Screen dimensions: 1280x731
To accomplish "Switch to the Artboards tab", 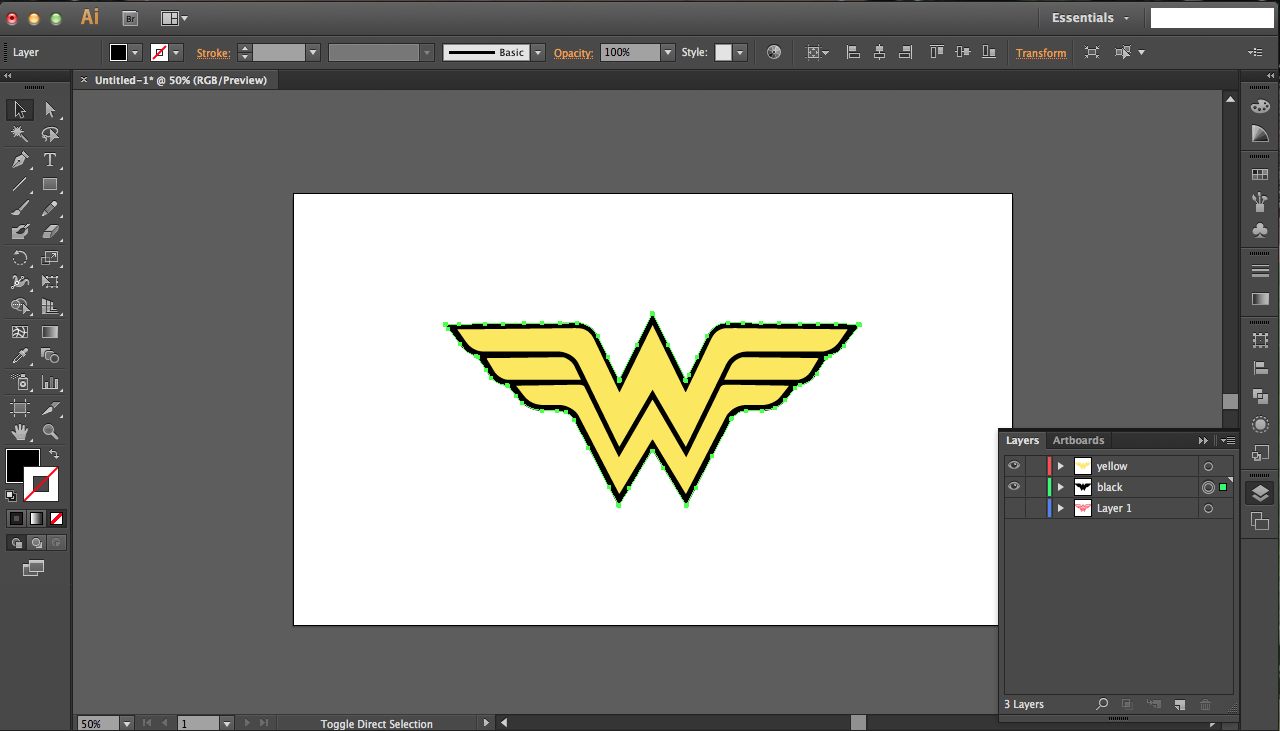I will click(x=1078, y=440).
